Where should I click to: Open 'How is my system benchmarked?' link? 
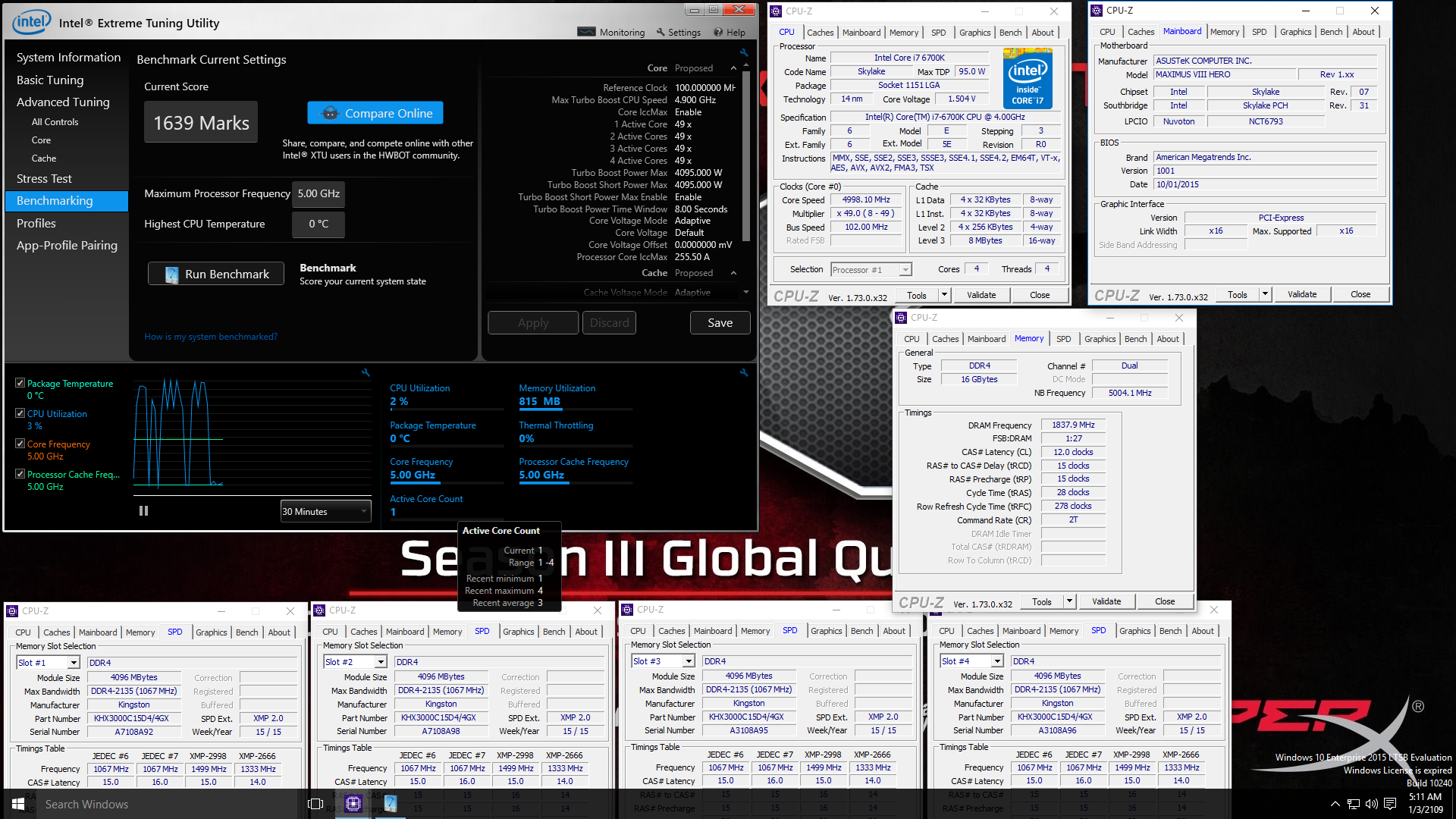click(211, 337)
